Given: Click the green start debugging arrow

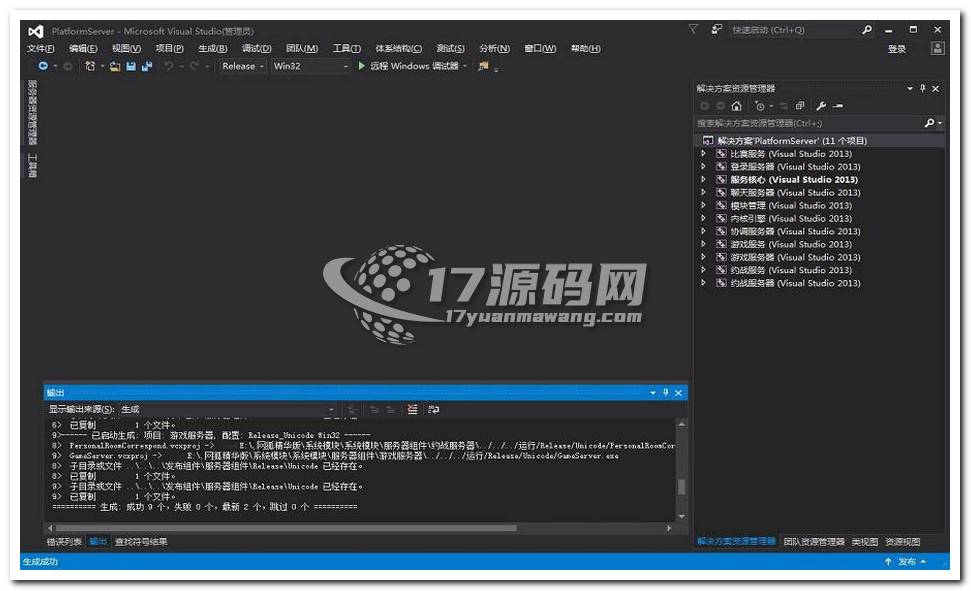Looking at the screenshot, I should tap(362, 66).
